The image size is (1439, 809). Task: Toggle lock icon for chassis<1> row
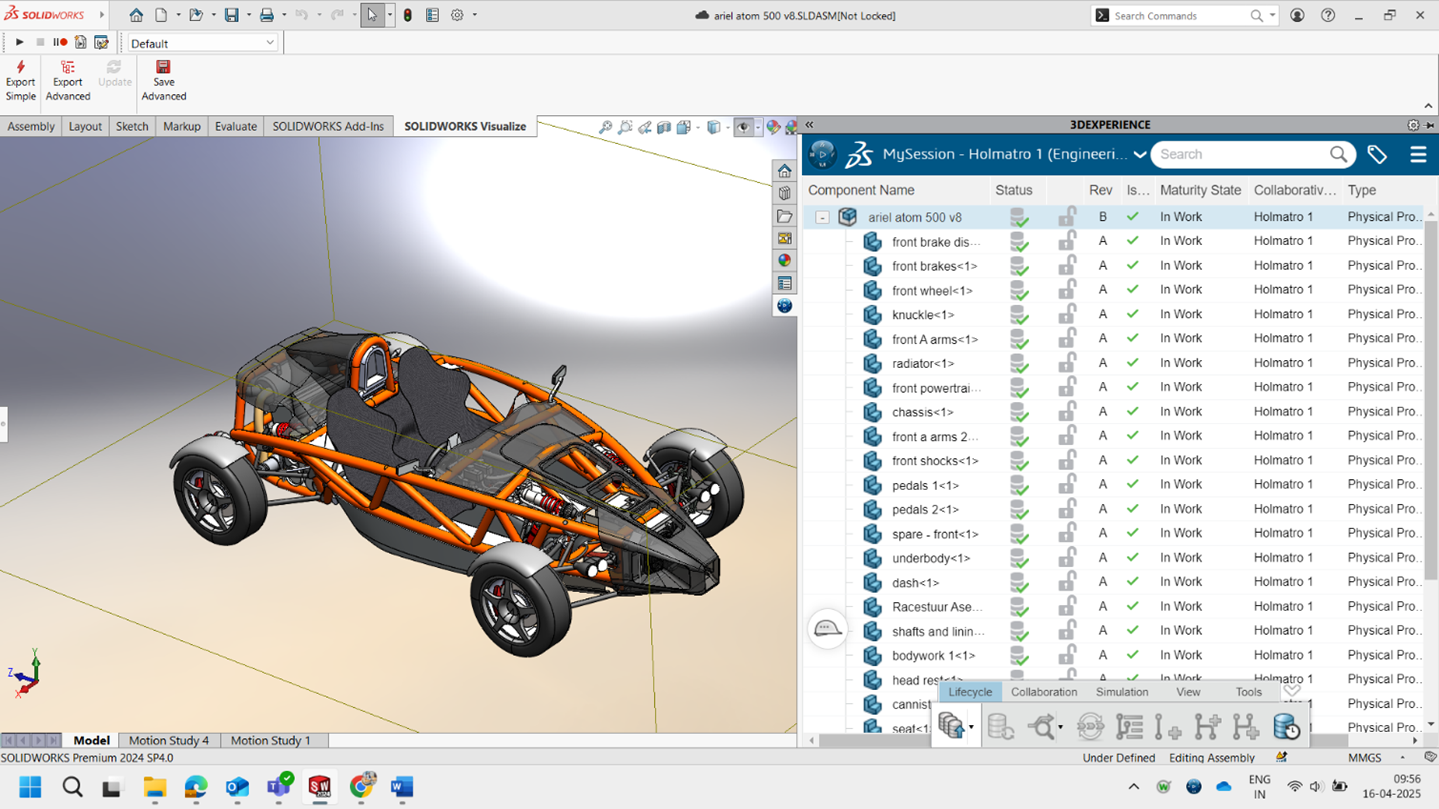pos(1067,412)
